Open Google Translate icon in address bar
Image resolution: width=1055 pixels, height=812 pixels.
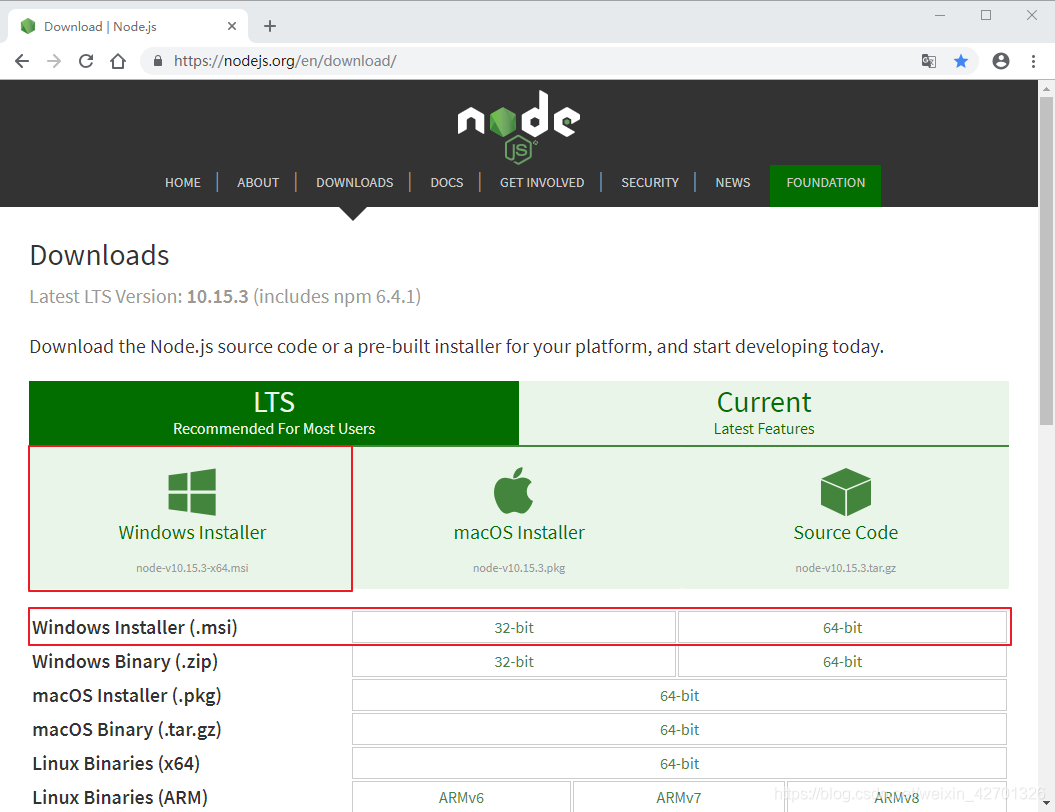point(928,61)
